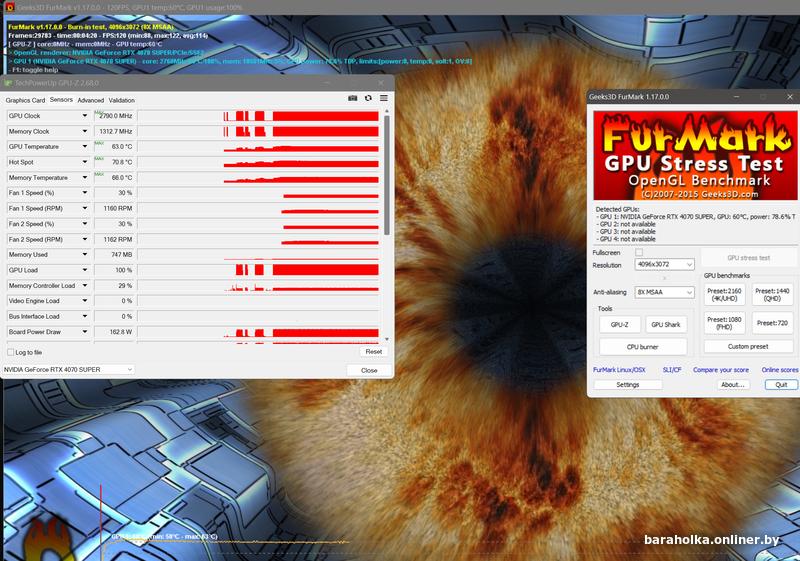800x561 pixels.
Task: Open the Validation tab in GPU-Z
Action: pos(121,100)
